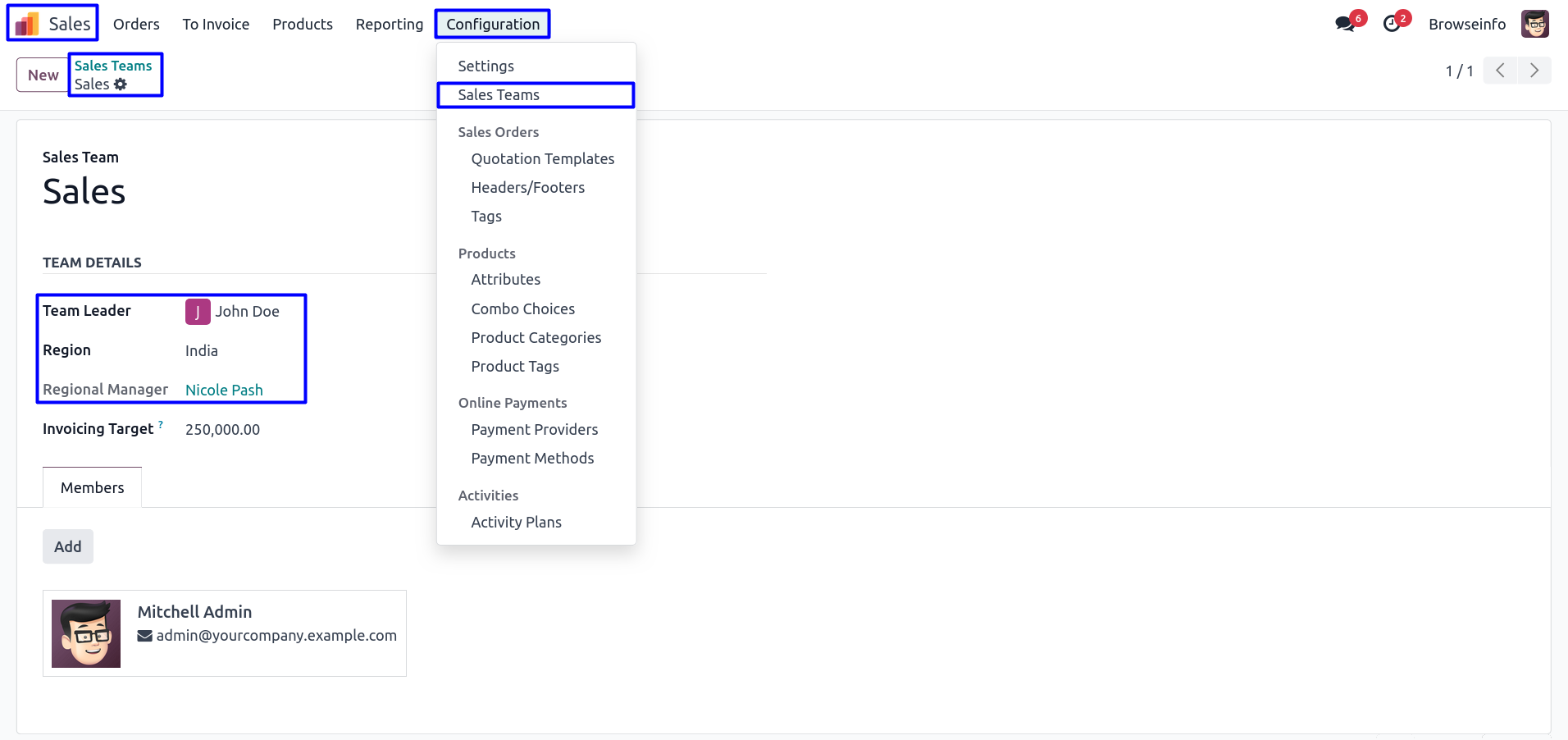Go to previous record arrow
The height and width of the screenshot is (740, 1568).
click(1500, 71)
